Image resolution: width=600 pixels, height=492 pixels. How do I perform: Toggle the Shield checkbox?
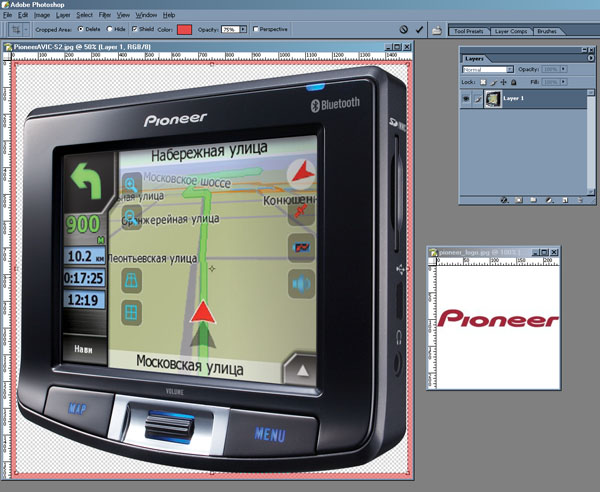(x=135, y=29)
